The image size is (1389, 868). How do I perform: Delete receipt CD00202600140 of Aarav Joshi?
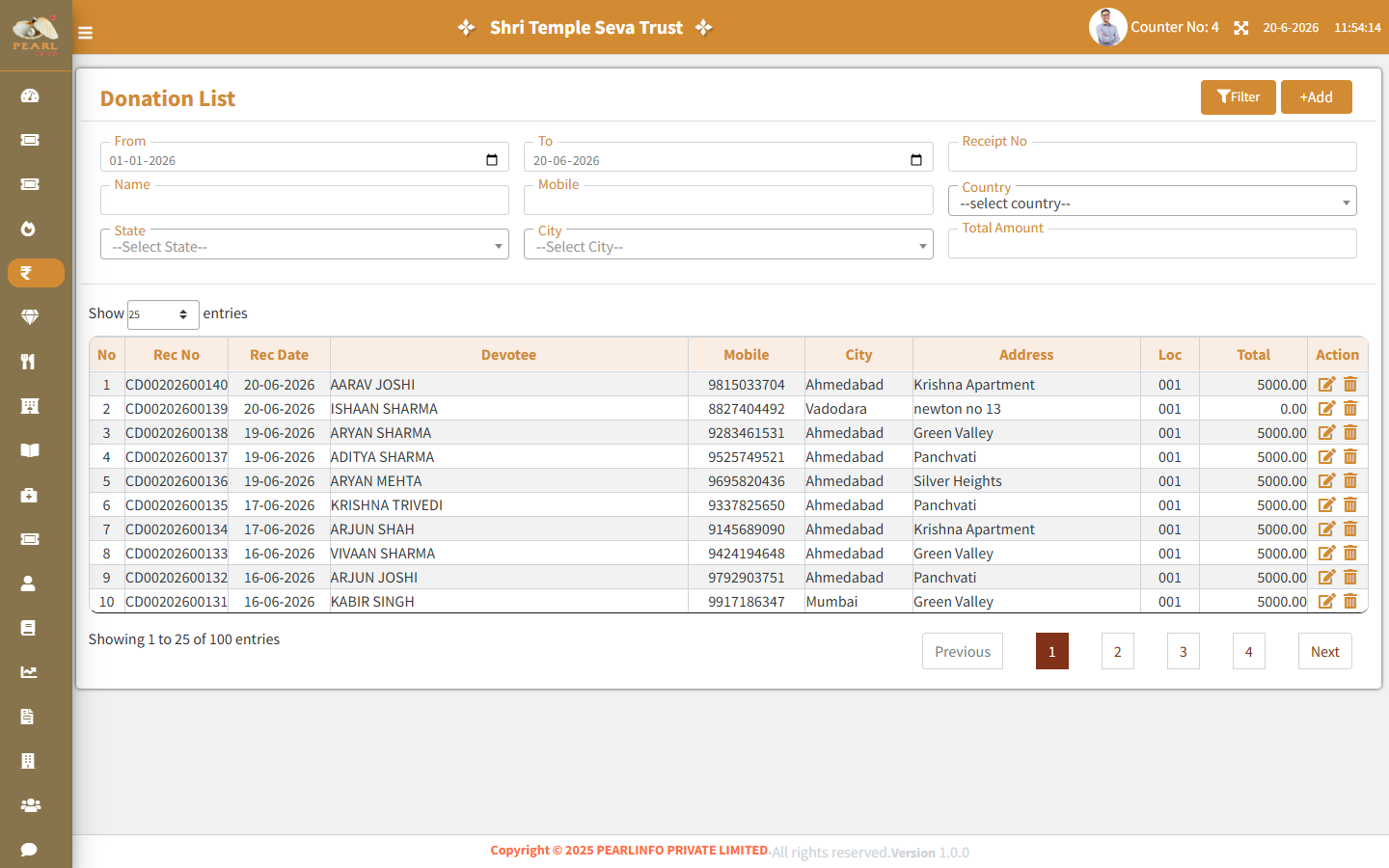pyautogui.click(x=1350, y=384)
